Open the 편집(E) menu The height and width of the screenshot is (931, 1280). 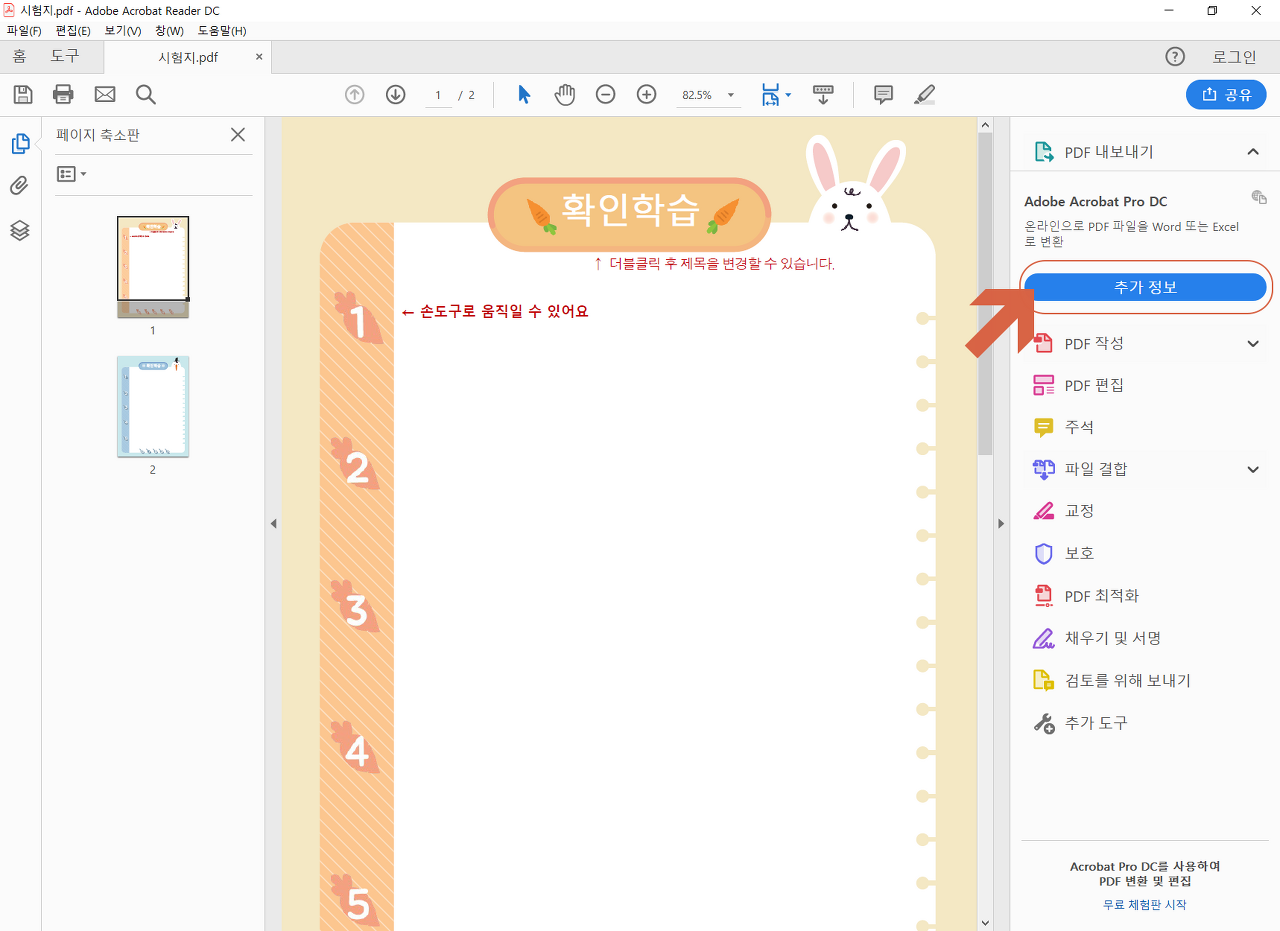(x=73, y=31)
